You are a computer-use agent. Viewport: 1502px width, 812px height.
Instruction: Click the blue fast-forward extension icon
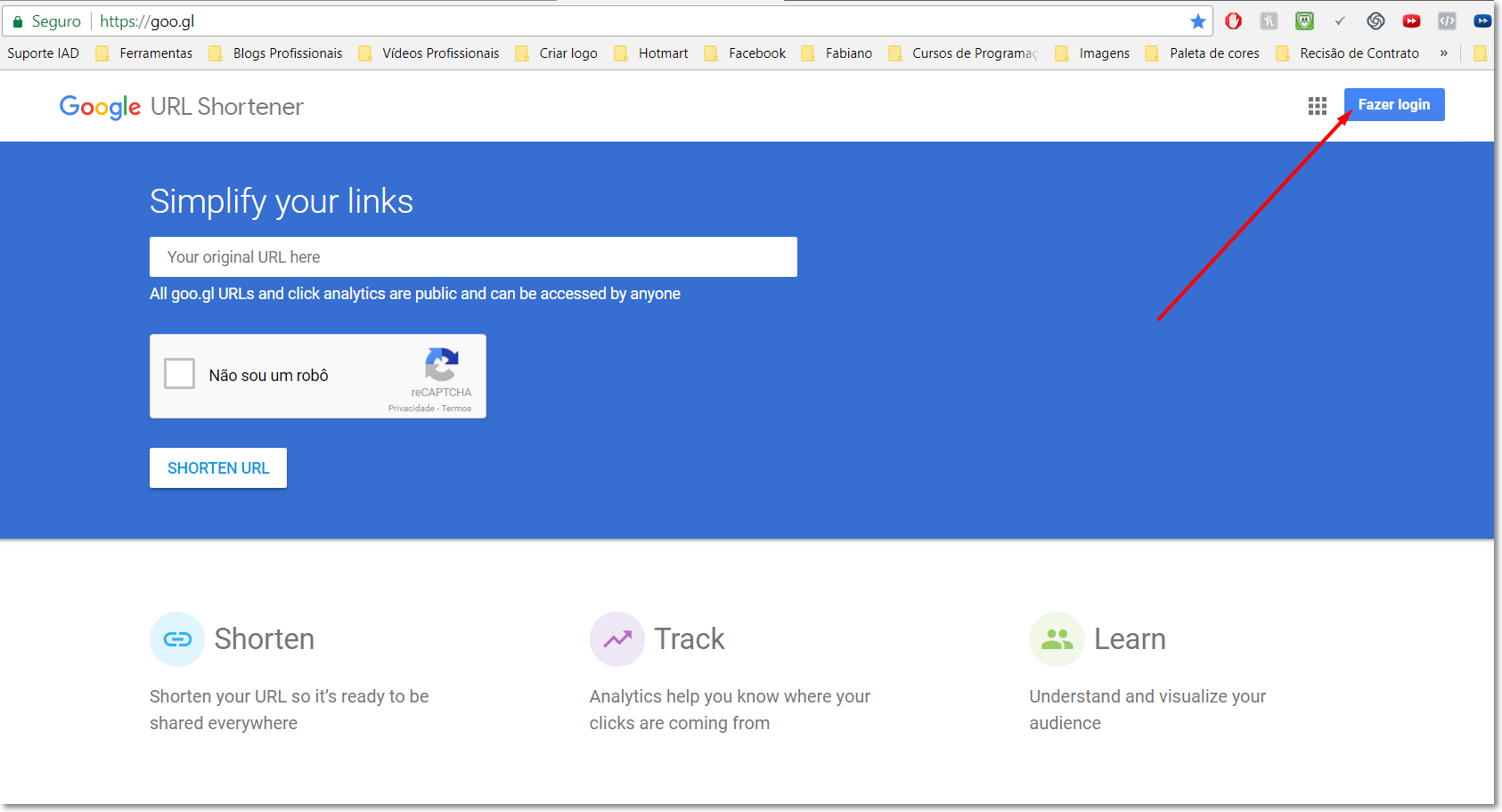pos(1482,21)
